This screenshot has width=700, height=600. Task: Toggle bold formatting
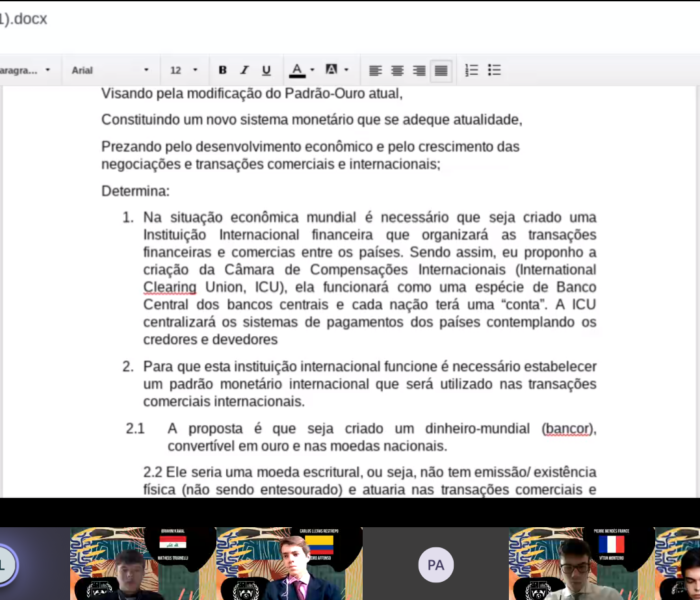tap(222, 70)
